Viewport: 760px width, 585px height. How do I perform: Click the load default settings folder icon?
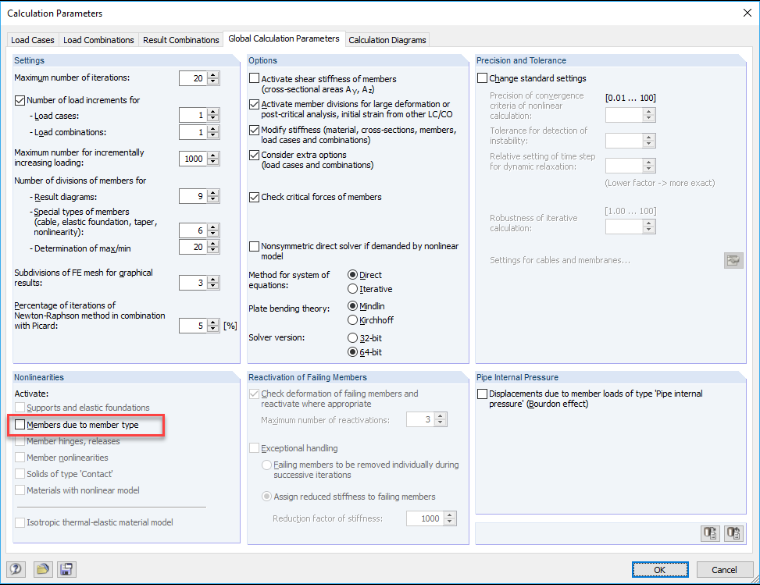(43, 569)
